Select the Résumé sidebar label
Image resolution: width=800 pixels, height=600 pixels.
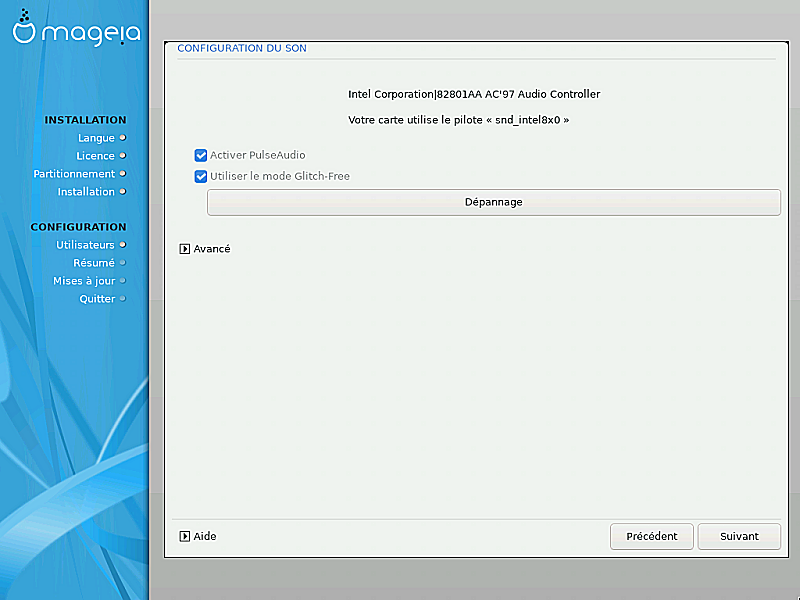(x=93, y=263)
